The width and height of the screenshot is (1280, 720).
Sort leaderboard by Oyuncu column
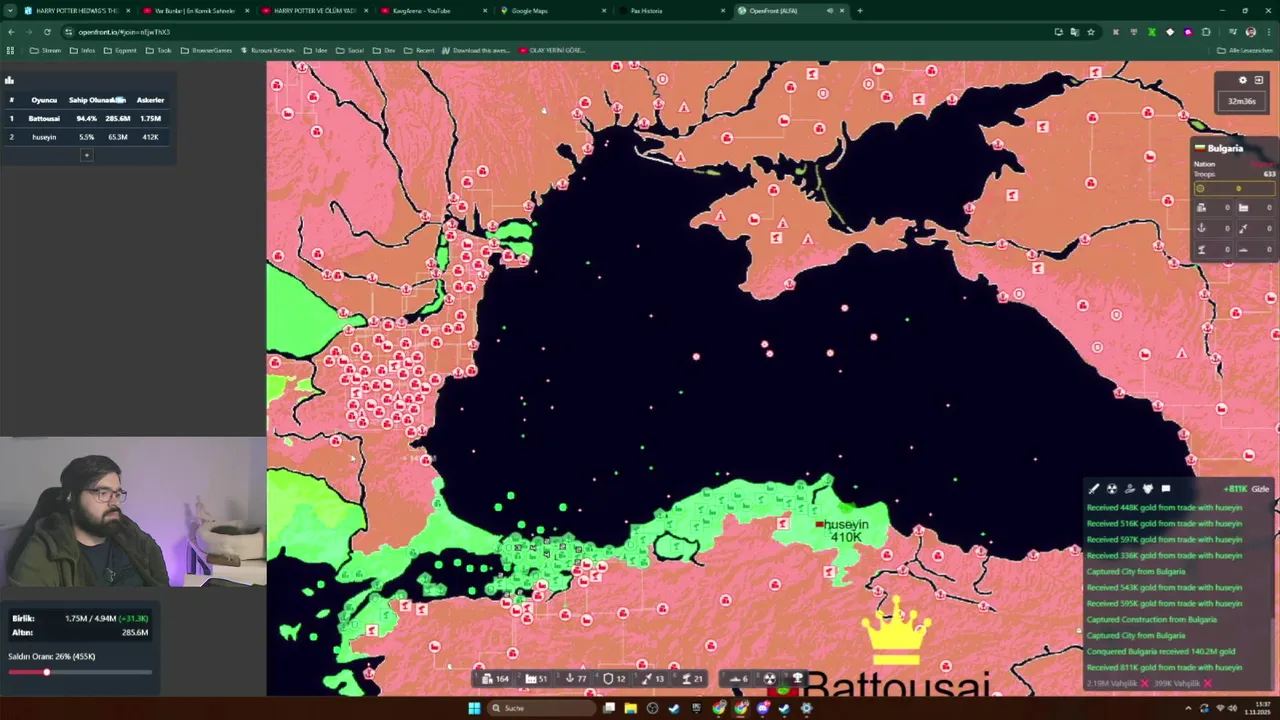click(x=44, y=100)
